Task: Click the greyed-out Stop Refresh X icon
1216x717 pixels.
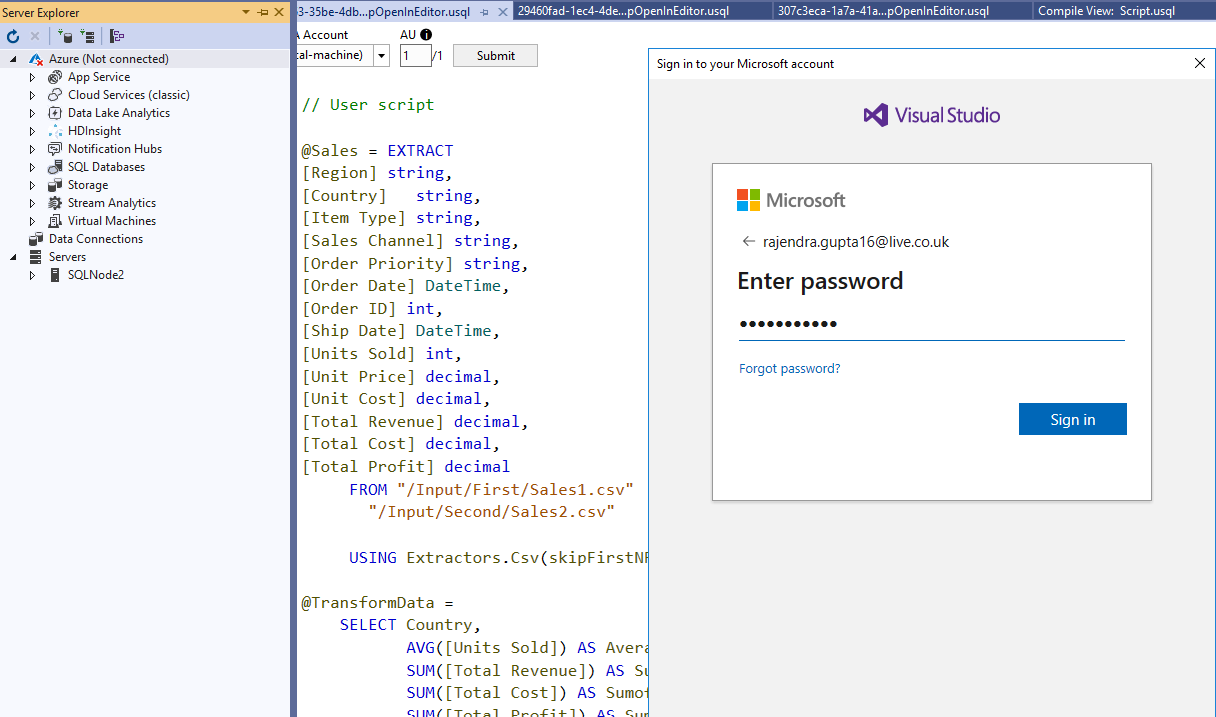Action: click(35, 36)
